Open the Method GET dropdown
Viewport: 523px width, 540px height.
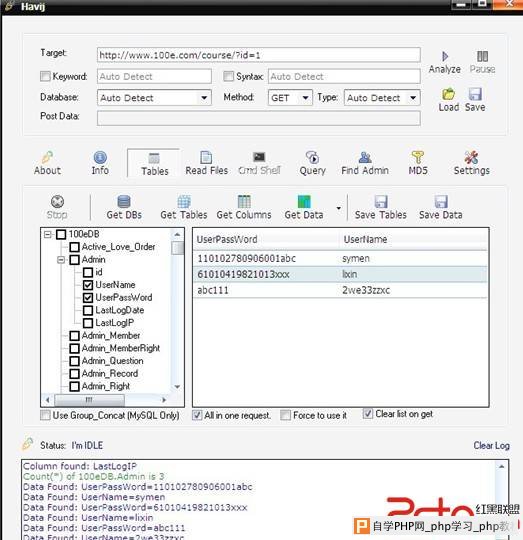coord(290,98)
